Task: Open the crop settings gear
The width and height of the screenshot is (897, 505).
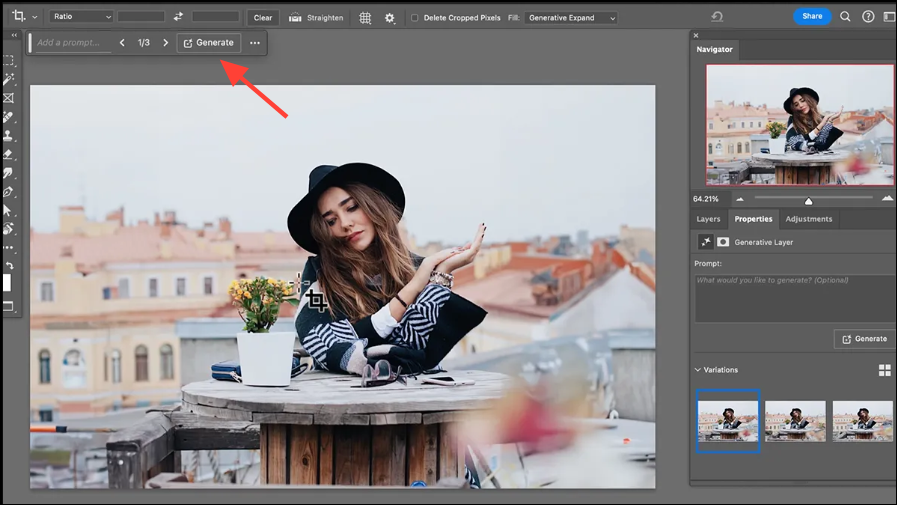Action: [x=389, y=17]
